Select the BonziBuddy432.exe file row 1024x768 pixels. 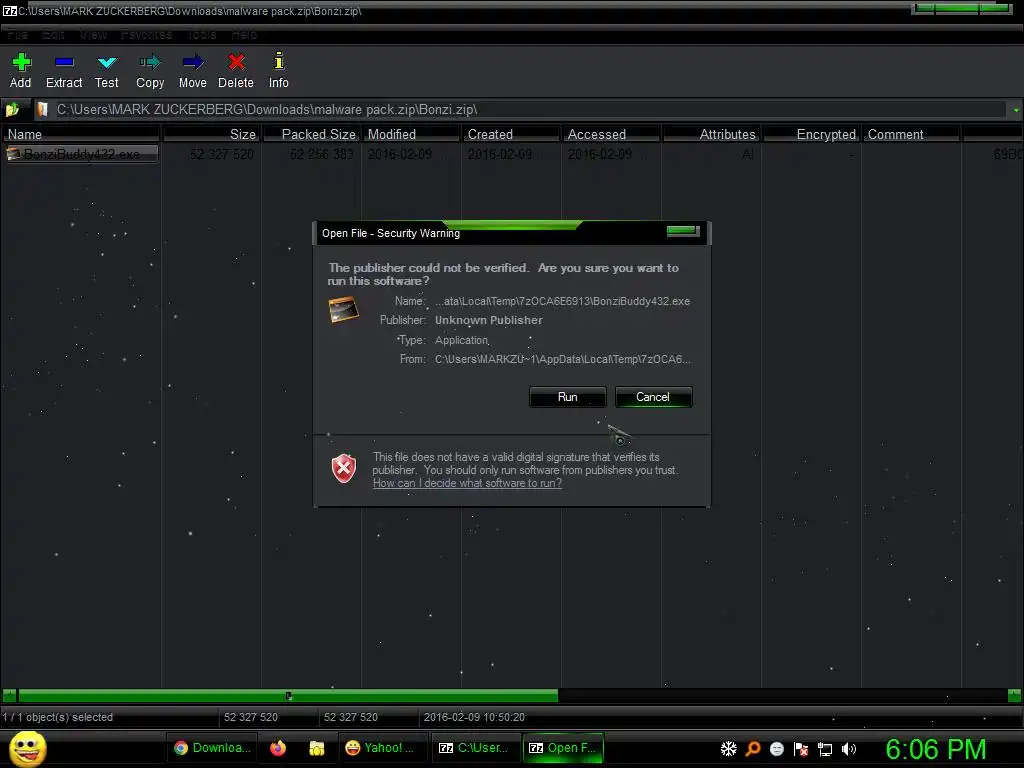(x=81, y=154)
